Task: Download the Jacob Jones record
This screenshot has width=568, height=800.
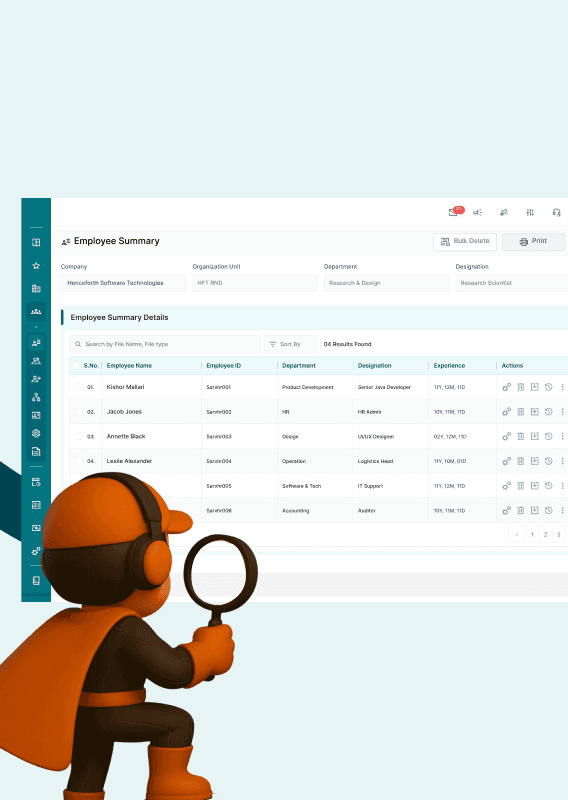Action: pos(534,412)
